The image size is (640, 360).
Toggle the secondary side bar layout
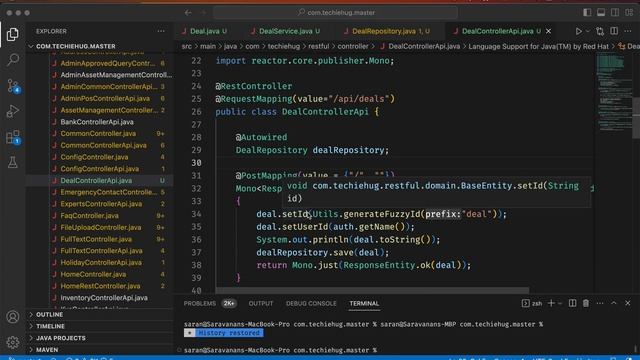(x=615, y=13)
